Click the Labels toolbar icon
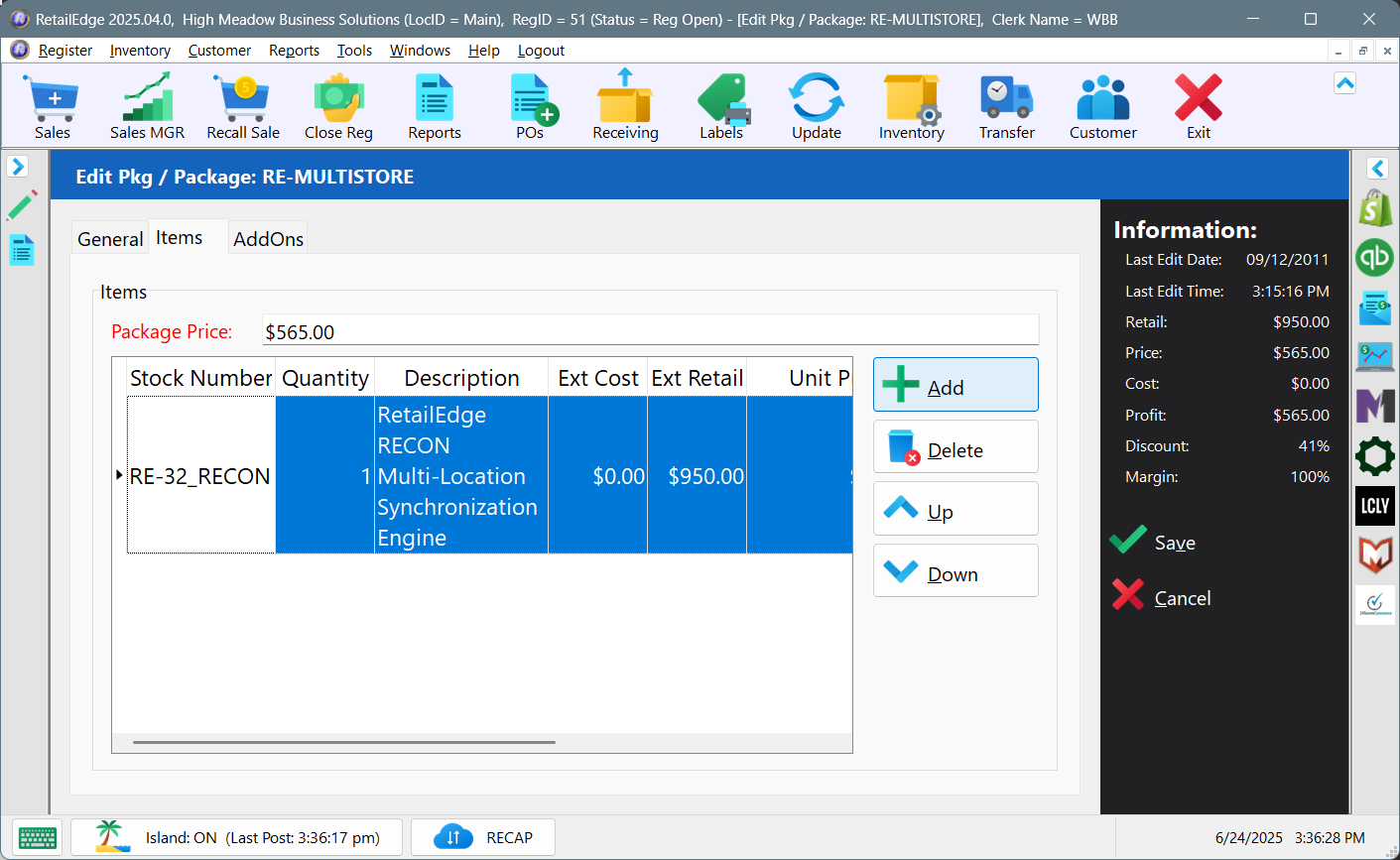Image resolution: width=1400 pixels, height=860 pixels. point(721,107)
